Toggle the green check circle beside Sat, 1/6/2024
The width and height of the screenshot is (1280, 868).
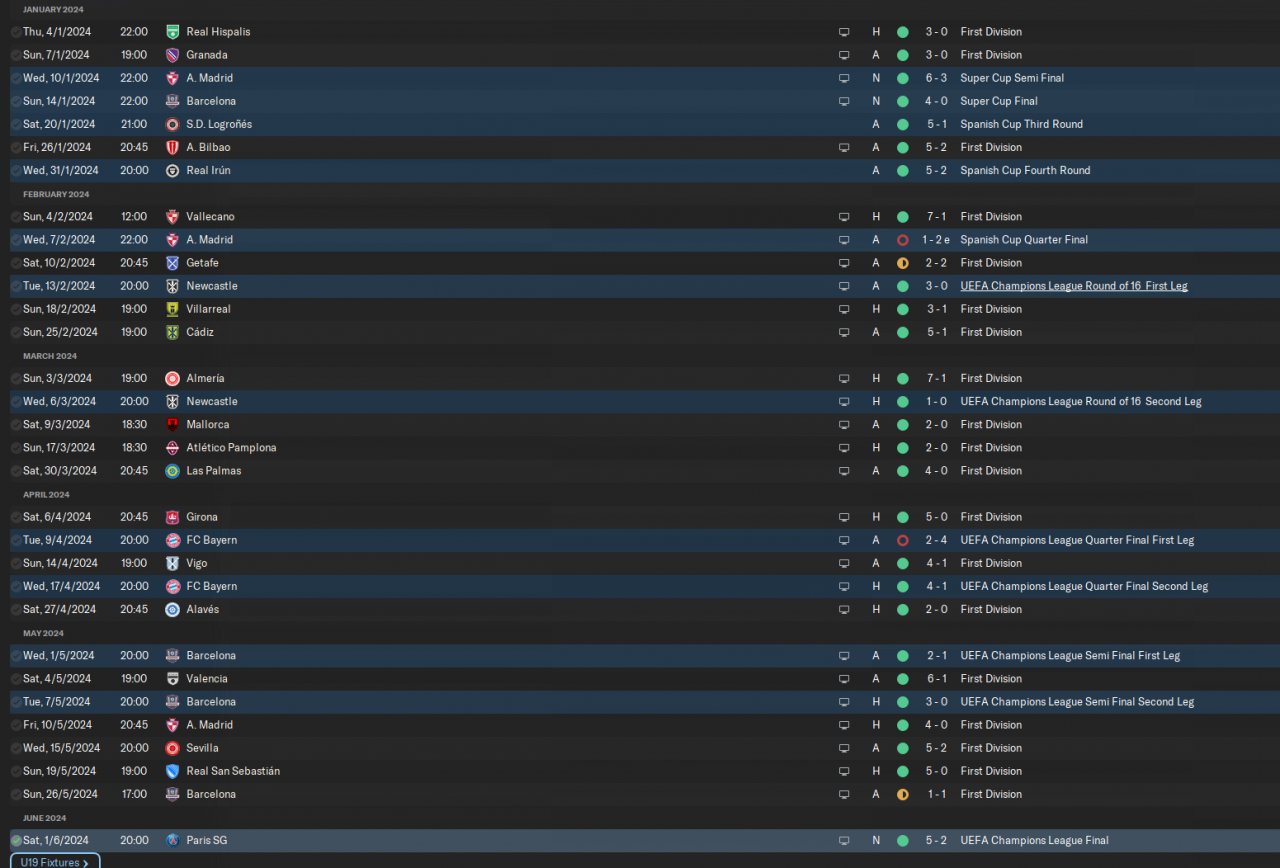point(16,841)
